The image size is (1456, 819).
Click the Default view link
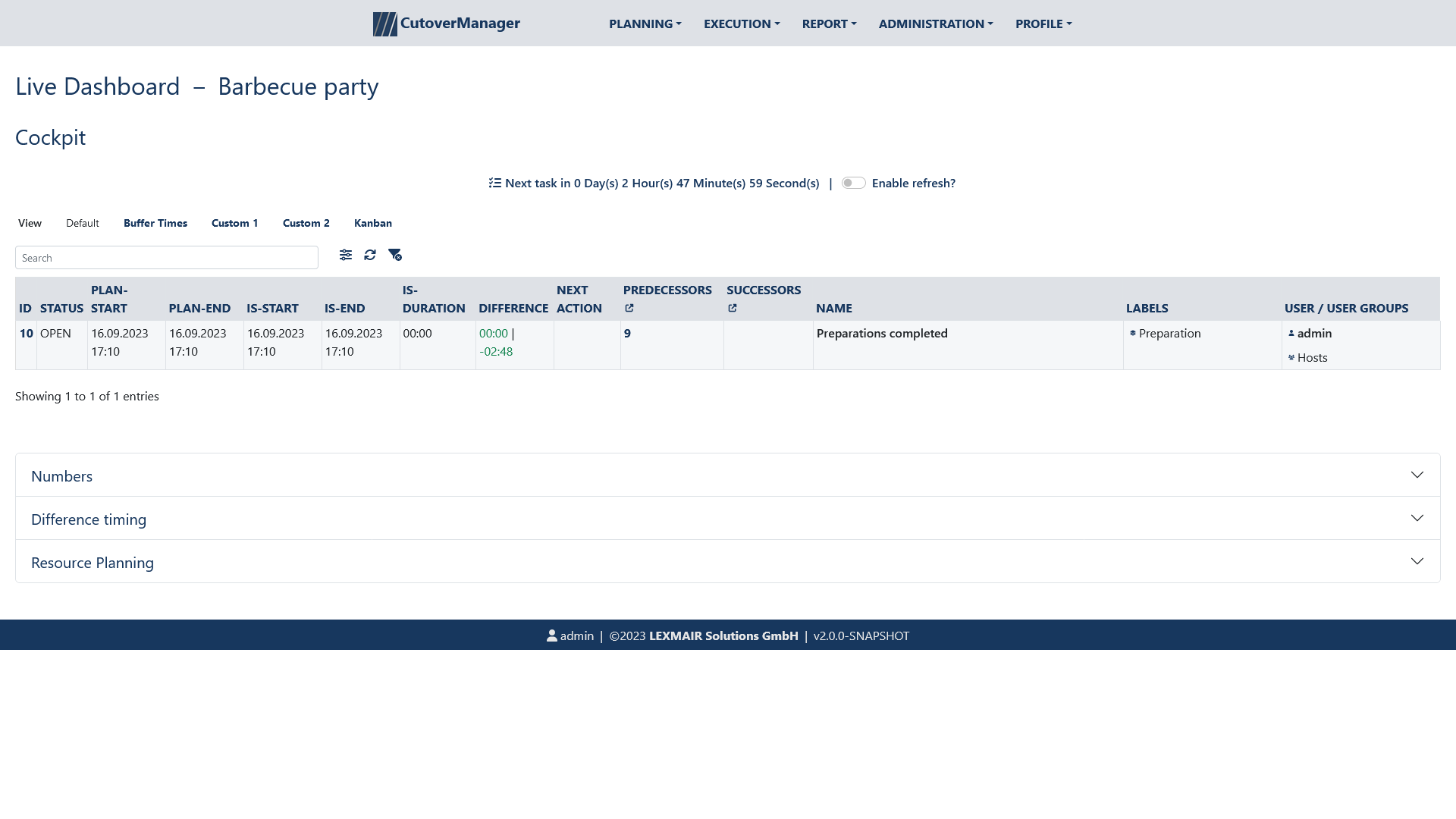82,223
